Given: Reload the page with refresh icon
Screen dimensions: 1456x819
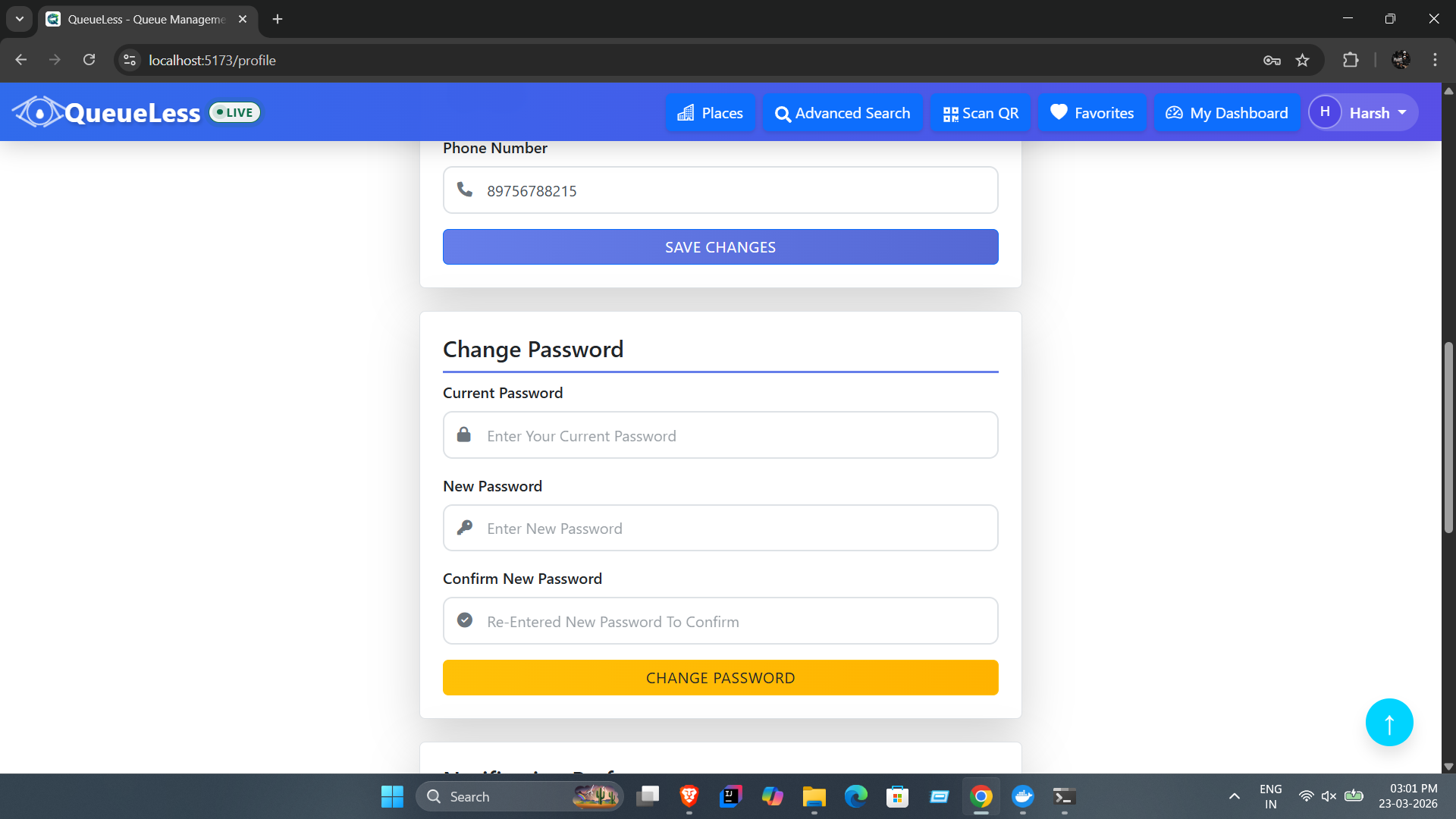Looking at the screenshot, I should 89,60.
